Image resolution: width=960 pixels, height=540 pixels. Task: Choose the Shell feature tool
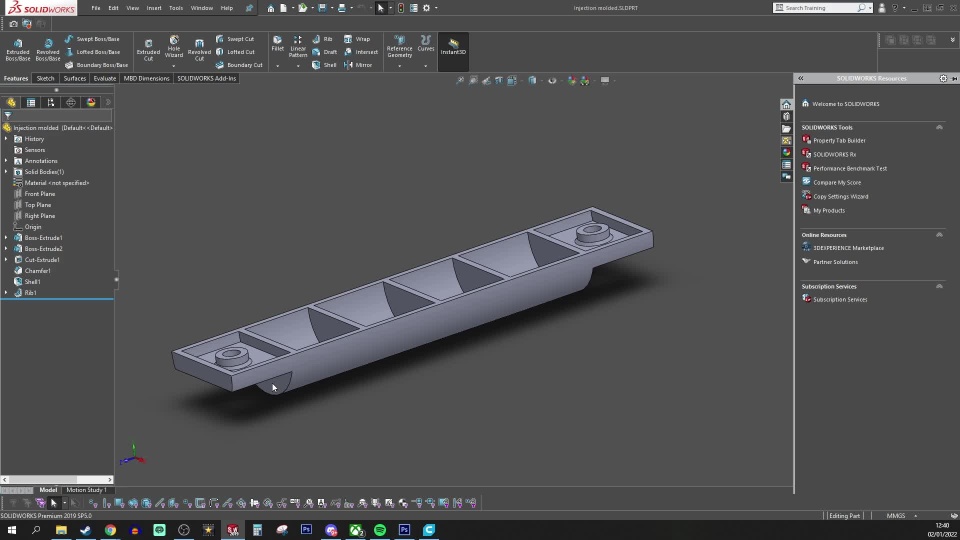324,65
